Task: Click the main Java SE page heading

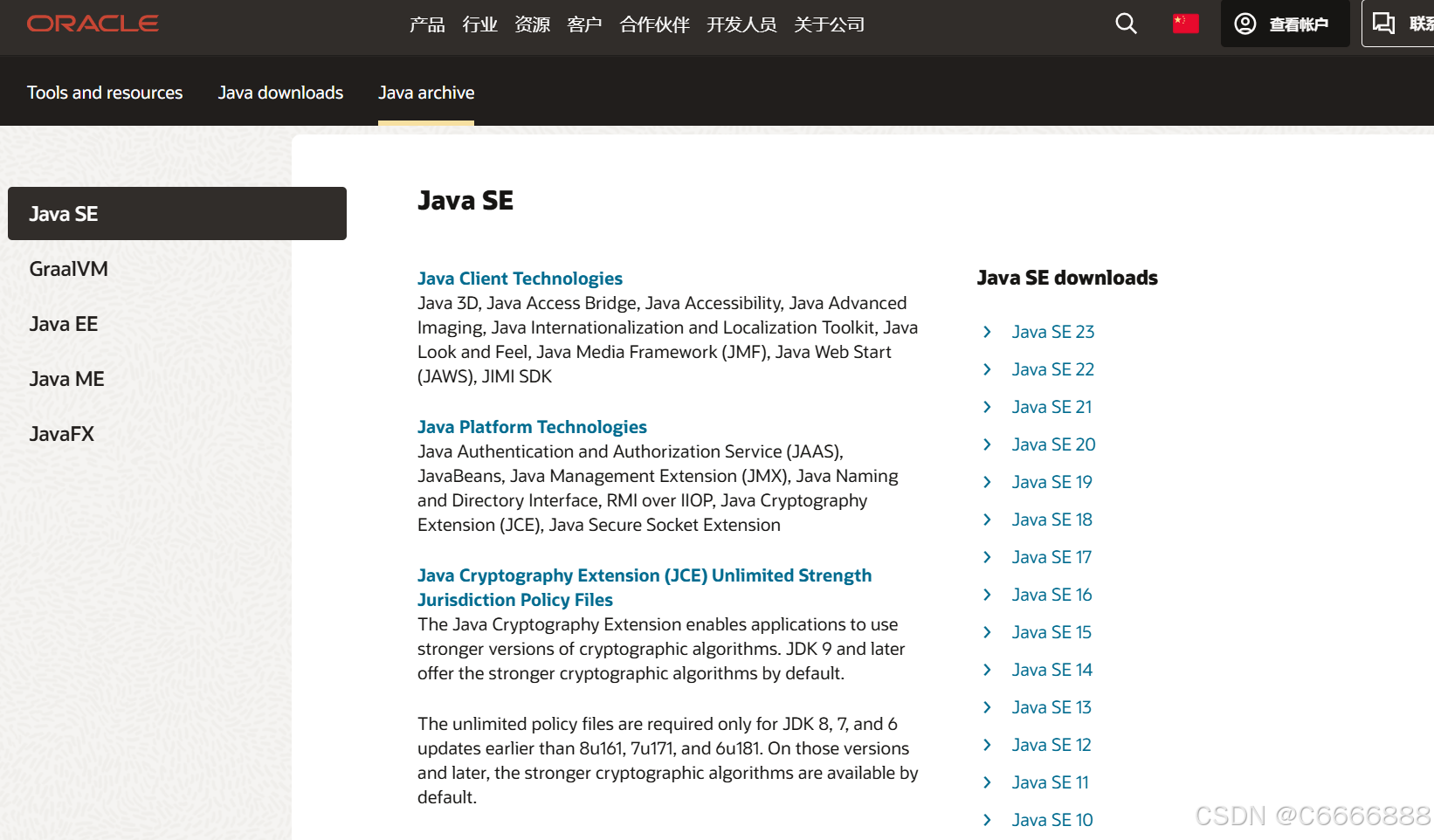Action: [x=465, y=201]
